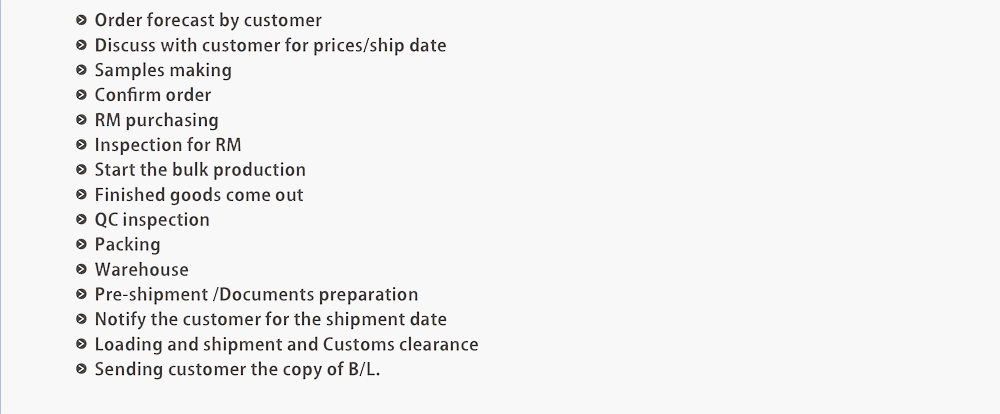Click Notify the customer for the shipment date
The image size is (1000, 414).
[x=270, y=319]
